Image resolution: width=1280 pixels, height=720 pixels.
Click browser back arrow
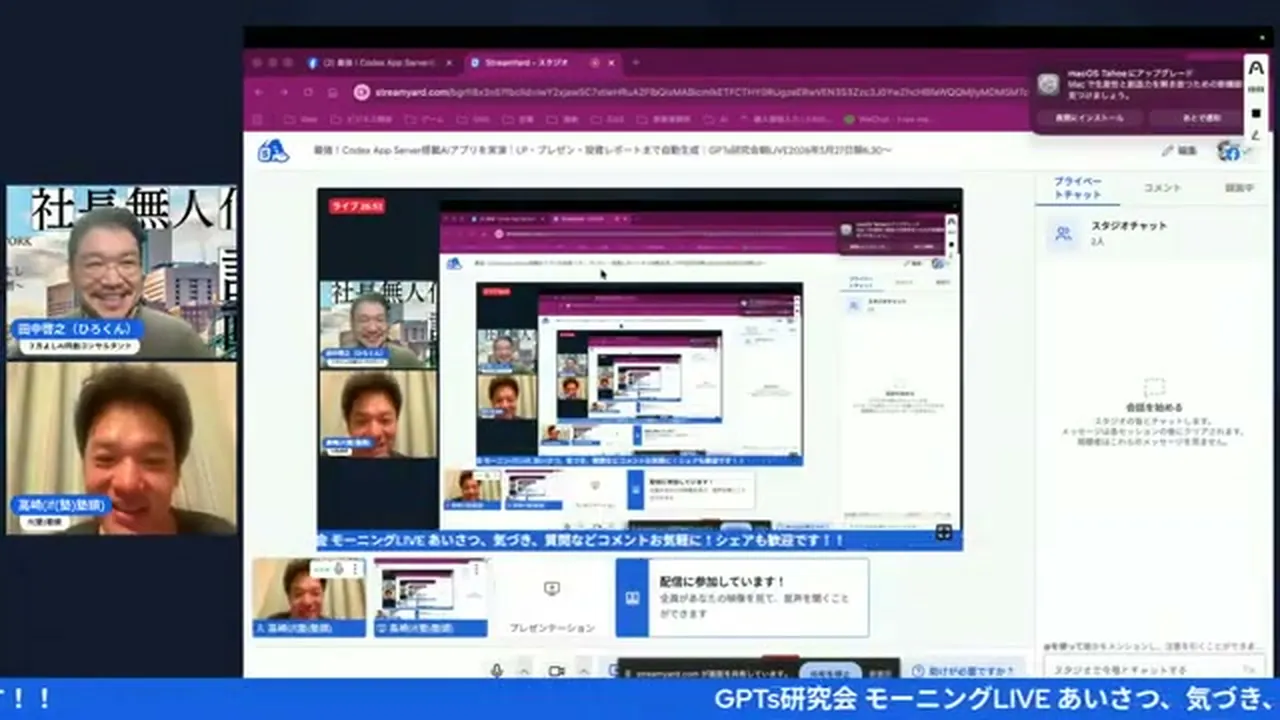pyautogui.click(x=259, y=92)
